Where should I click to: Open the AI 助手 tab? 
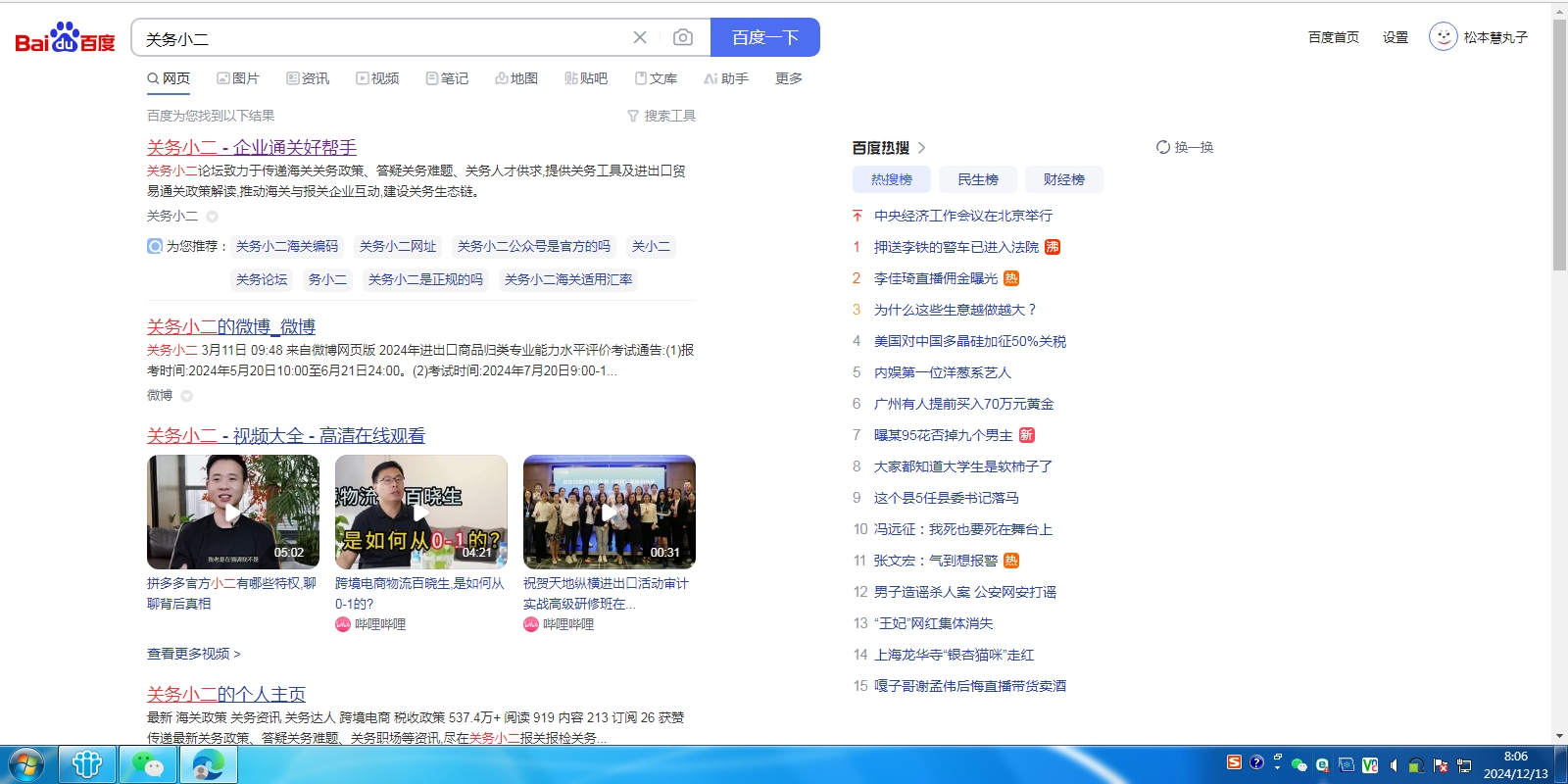[726, 78]
